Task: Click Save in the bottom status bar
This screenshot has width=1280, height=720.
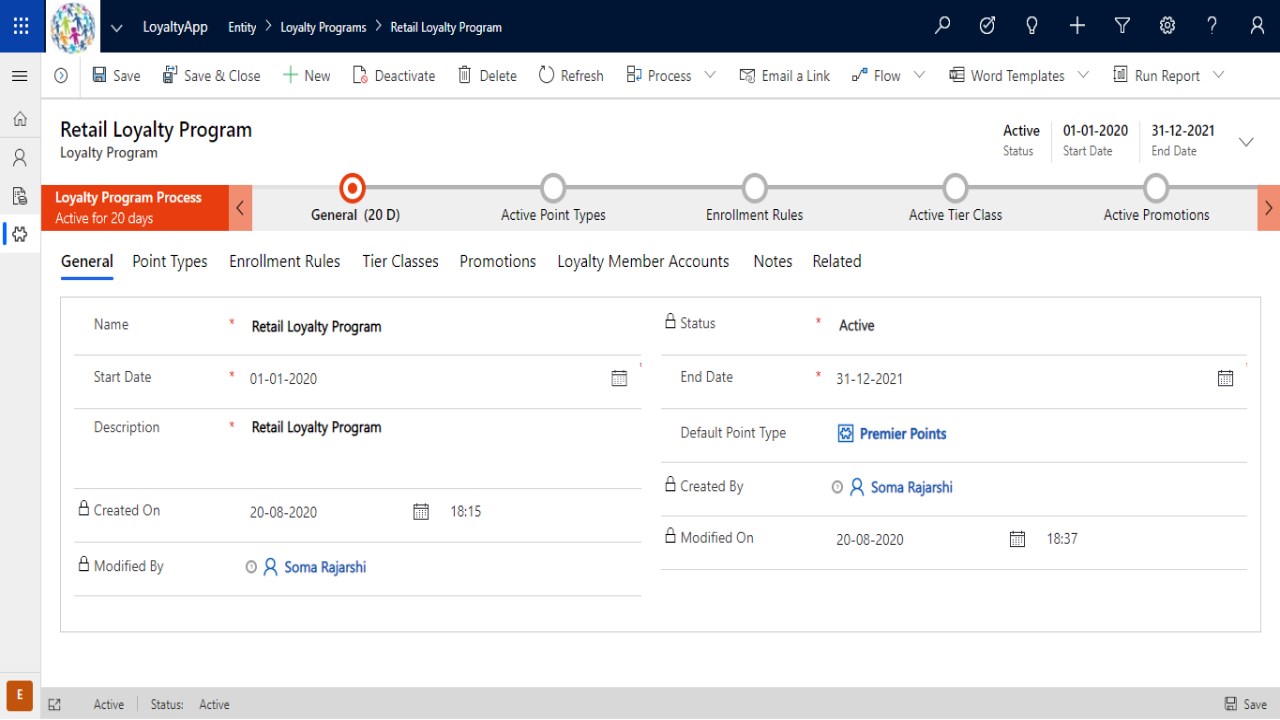Action: (x=1246, y=704)
